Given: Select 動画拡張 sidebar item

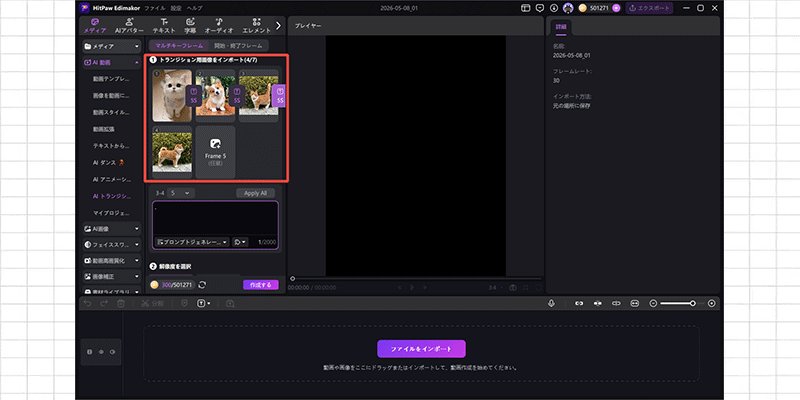Looking at the screenshot, I should point(104,129).
